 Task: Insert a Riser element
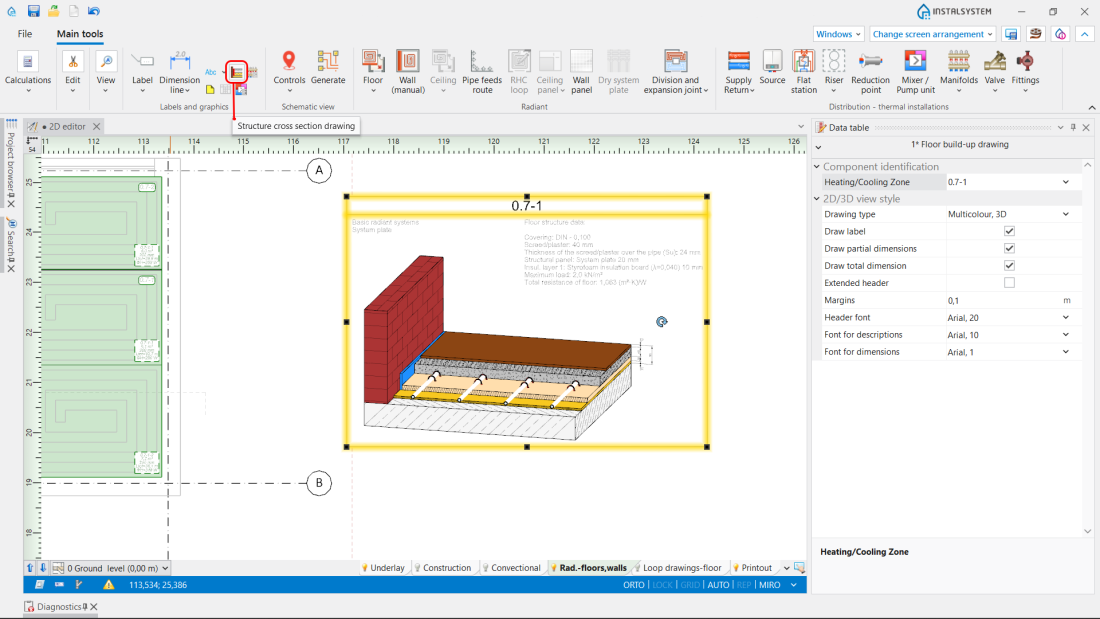(x=833, y=72)
